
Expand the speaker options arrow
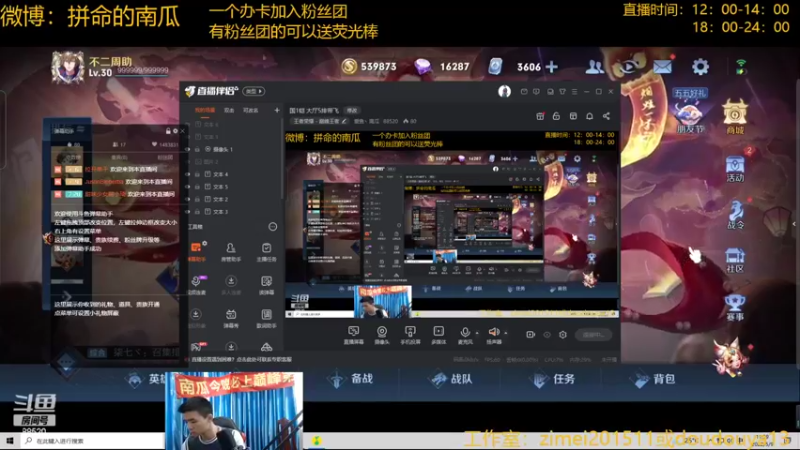pyautogui.click(x=506, y=333)
